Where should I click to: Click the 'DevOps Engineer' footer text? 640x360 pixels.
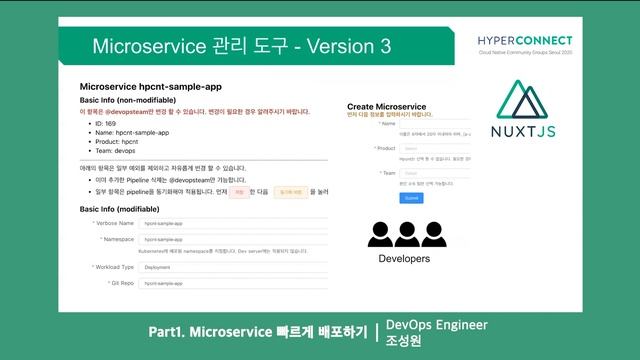437,325
